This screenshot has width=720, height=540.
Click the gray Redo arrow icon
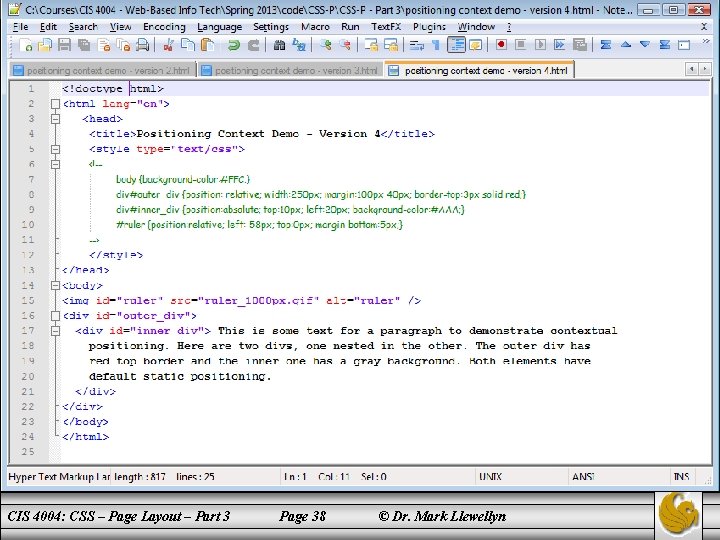pyautogui.click(x=253, y=45)
